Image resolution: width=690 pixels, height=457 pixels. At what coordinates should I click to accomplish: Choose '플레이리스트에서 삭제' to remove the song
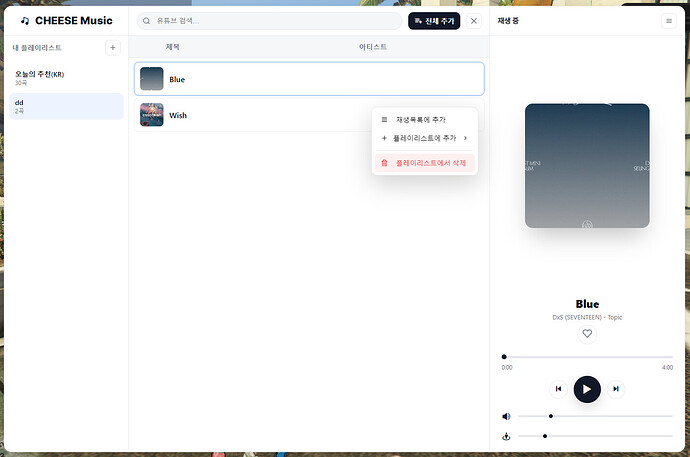425,163
